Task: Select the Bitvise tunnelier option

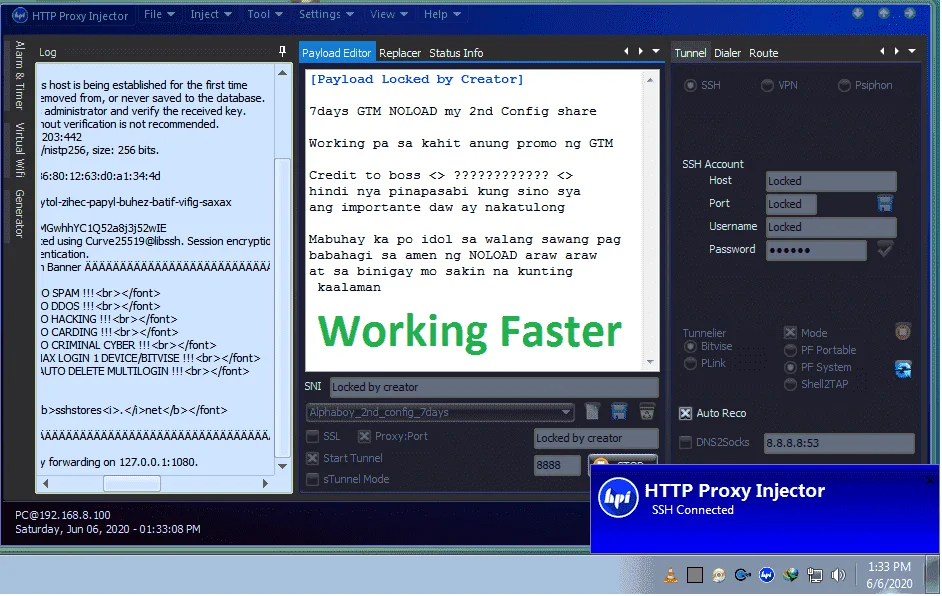Action: click(690, 347)
